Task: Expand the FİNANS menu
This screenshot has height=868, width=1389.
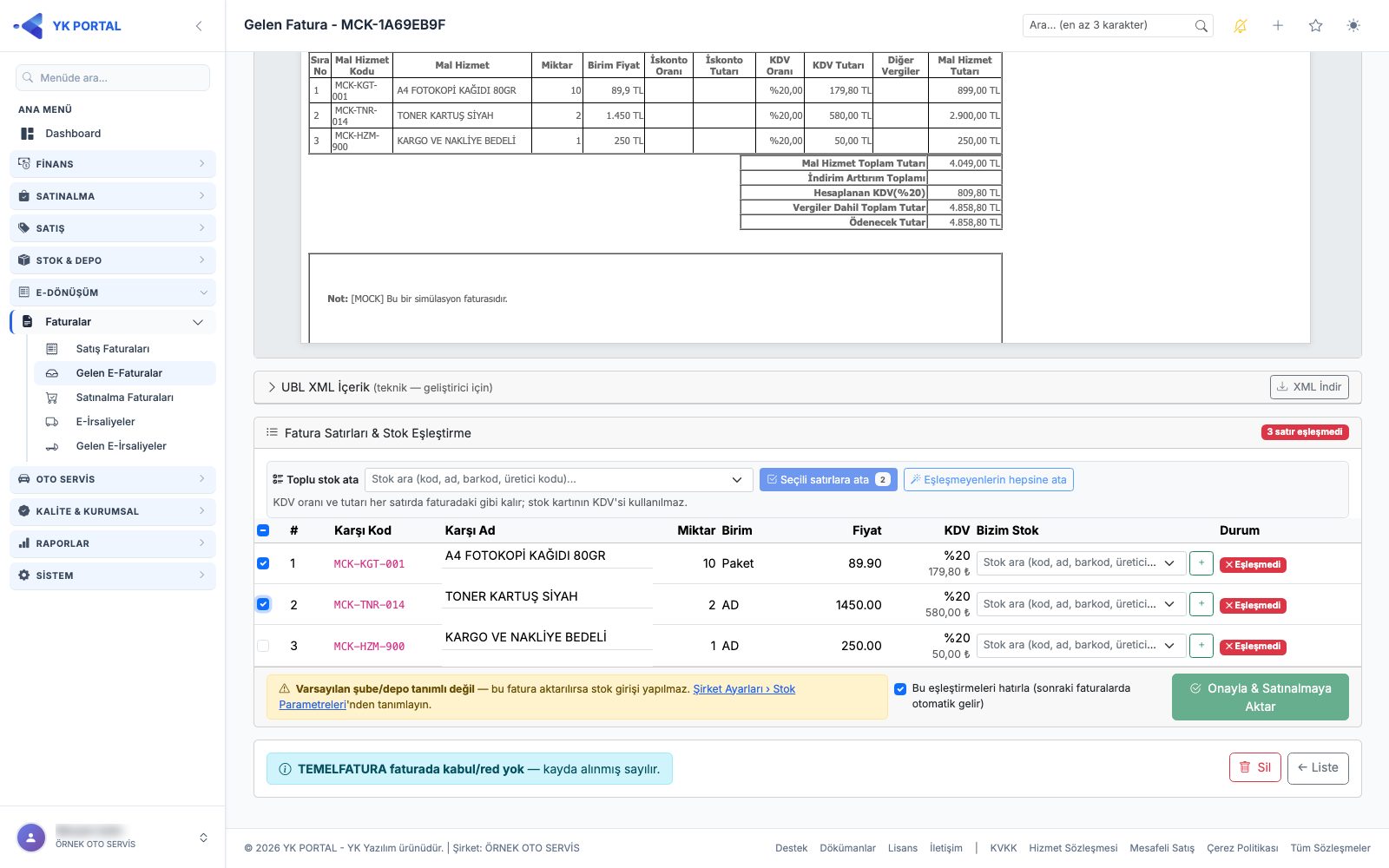Action: tap(113, 164)
